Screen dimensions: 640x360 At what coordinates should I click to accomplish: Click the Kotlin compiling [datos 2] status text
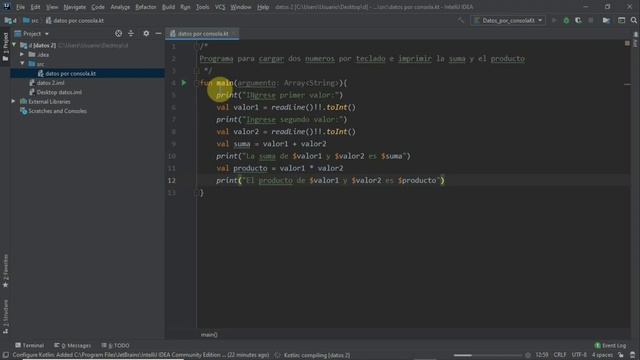coord(317,355)
